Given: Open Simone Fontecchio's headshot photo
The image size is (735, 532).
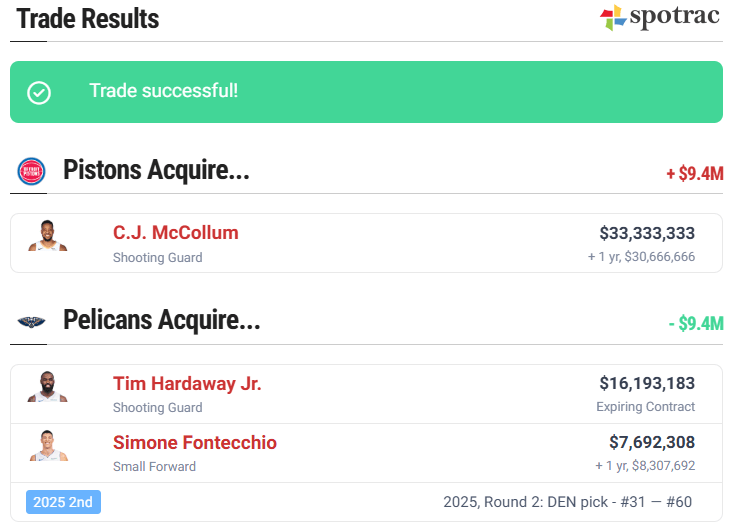Looking at the screenshot, I should click(48, 446).
